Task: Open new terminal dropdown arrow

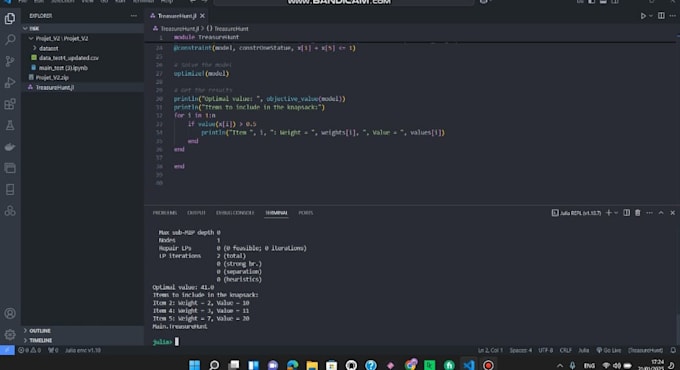Action: 616,213
